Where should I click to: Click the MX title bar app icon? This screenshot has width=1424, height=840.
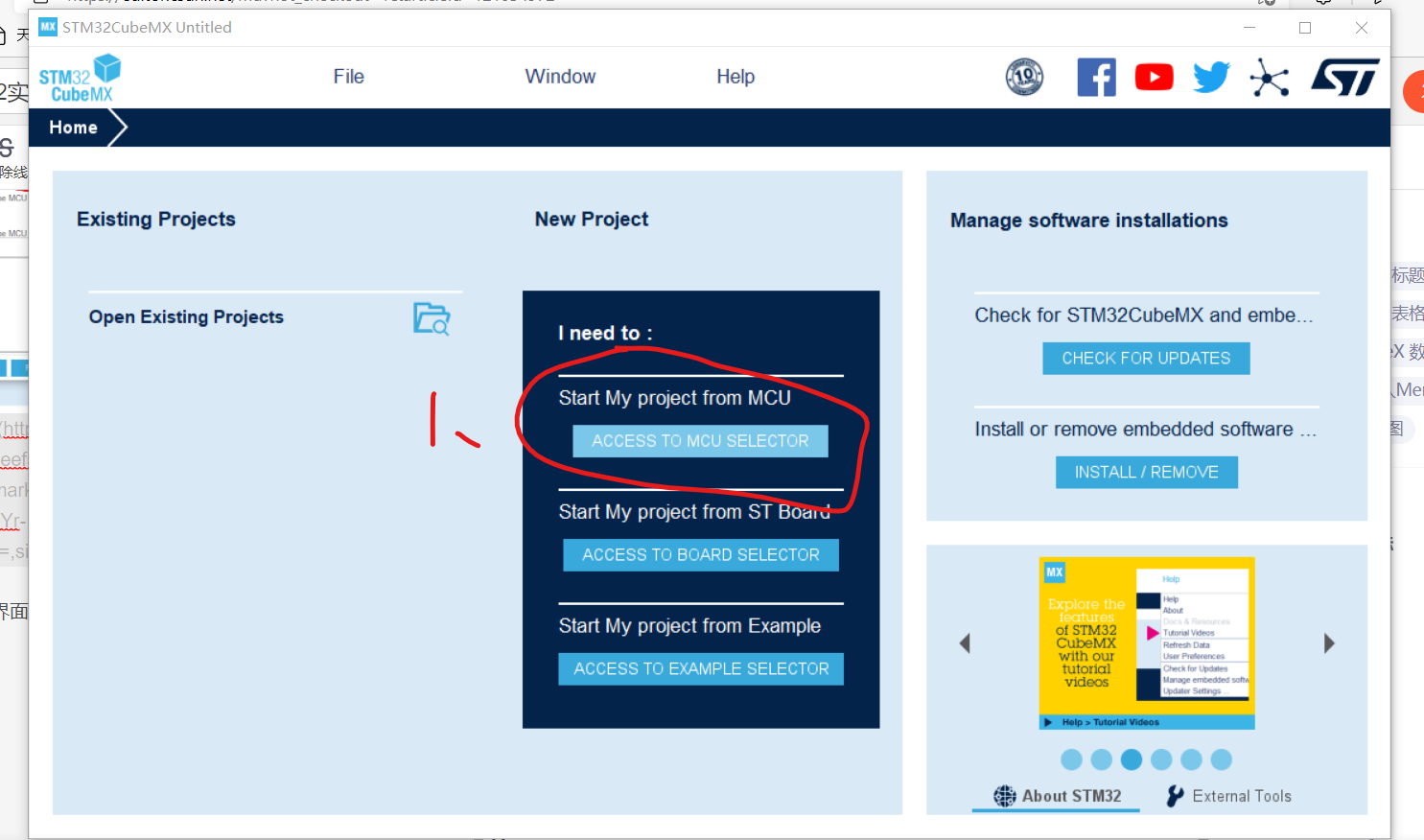[48, 27]
